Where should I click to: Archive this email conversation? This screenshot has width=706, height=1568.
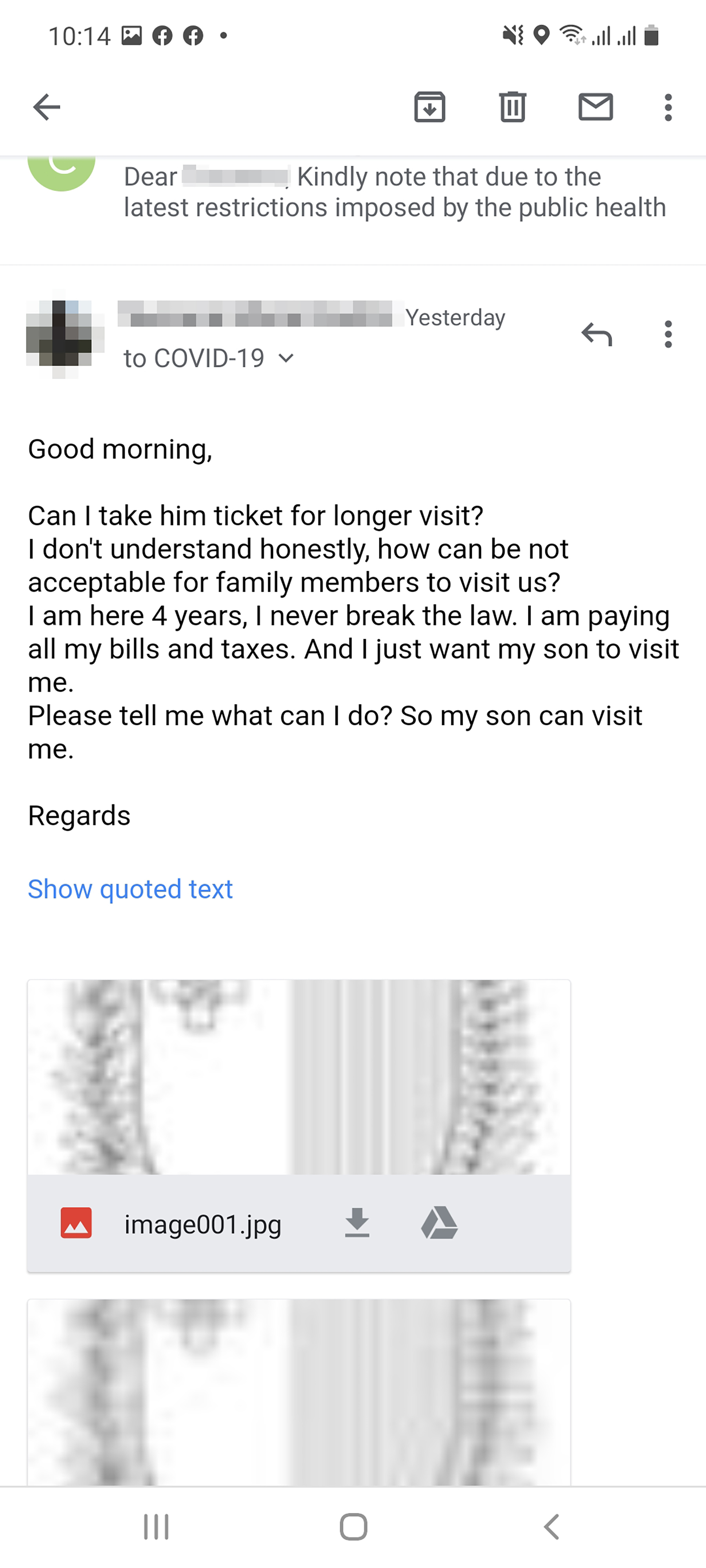click(429, 108)
